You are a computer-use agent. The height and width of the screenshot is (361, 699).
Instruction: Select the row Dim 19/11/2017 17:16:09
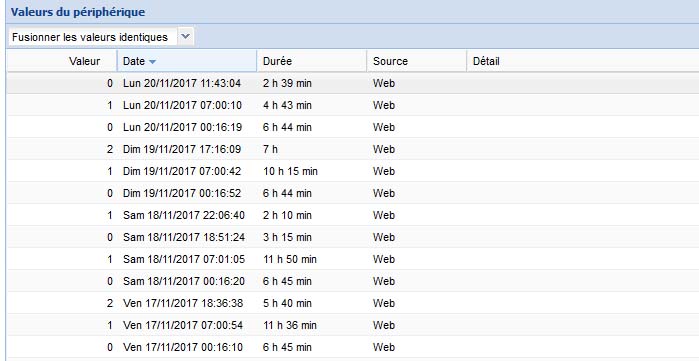(353, 149)
